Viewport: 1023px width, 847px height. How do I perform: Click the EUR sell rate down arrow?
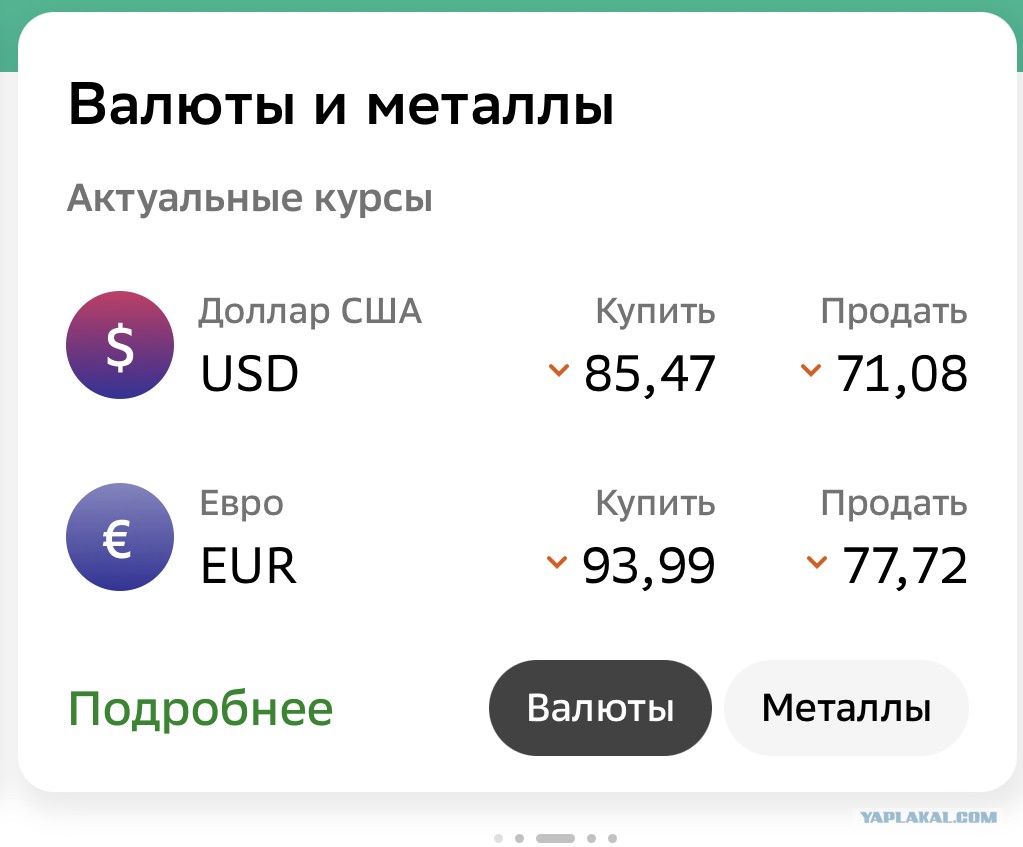pyautogui.click(x=816, y=562)
